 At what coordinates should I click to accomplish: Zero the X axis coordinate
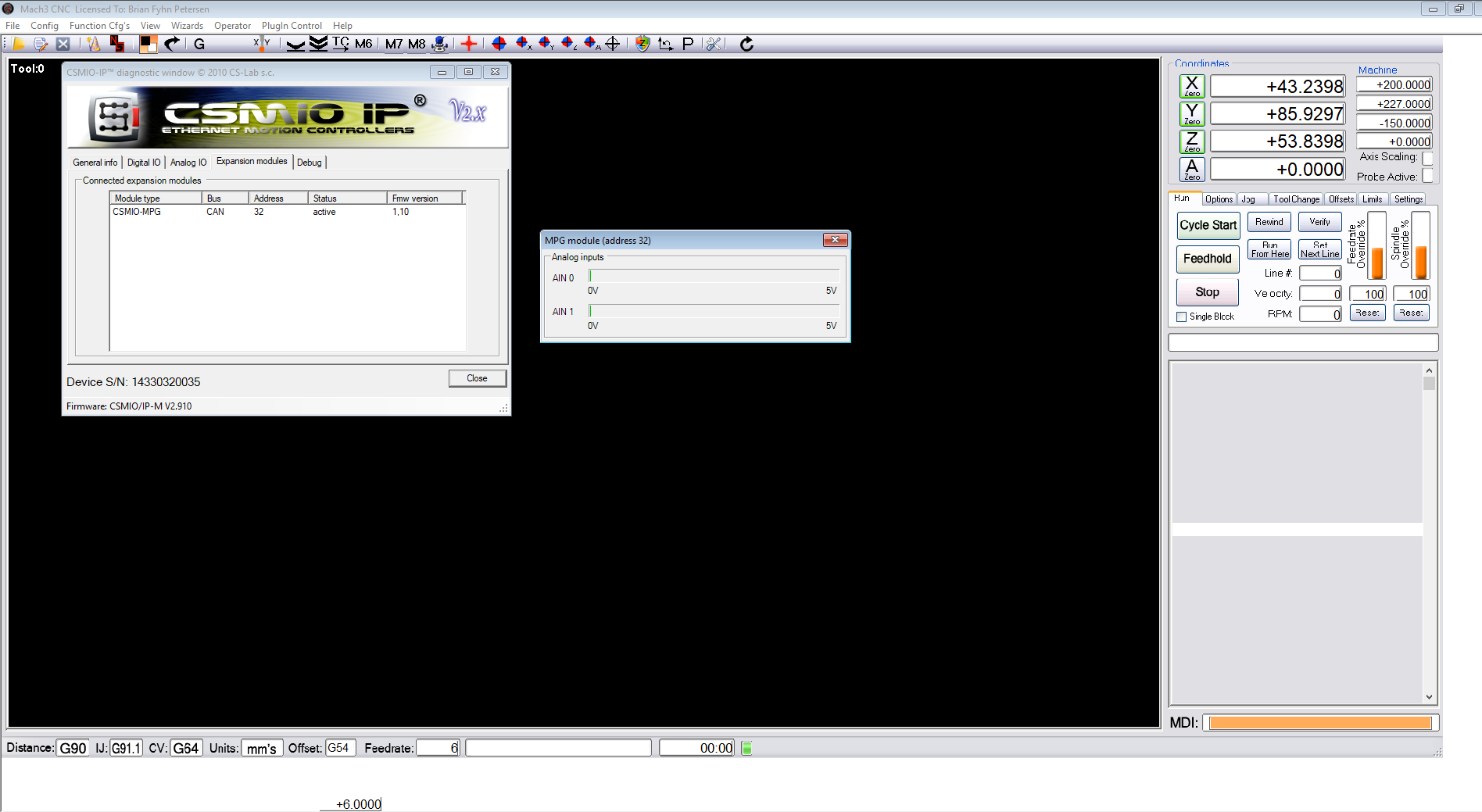pos(1191,86)
